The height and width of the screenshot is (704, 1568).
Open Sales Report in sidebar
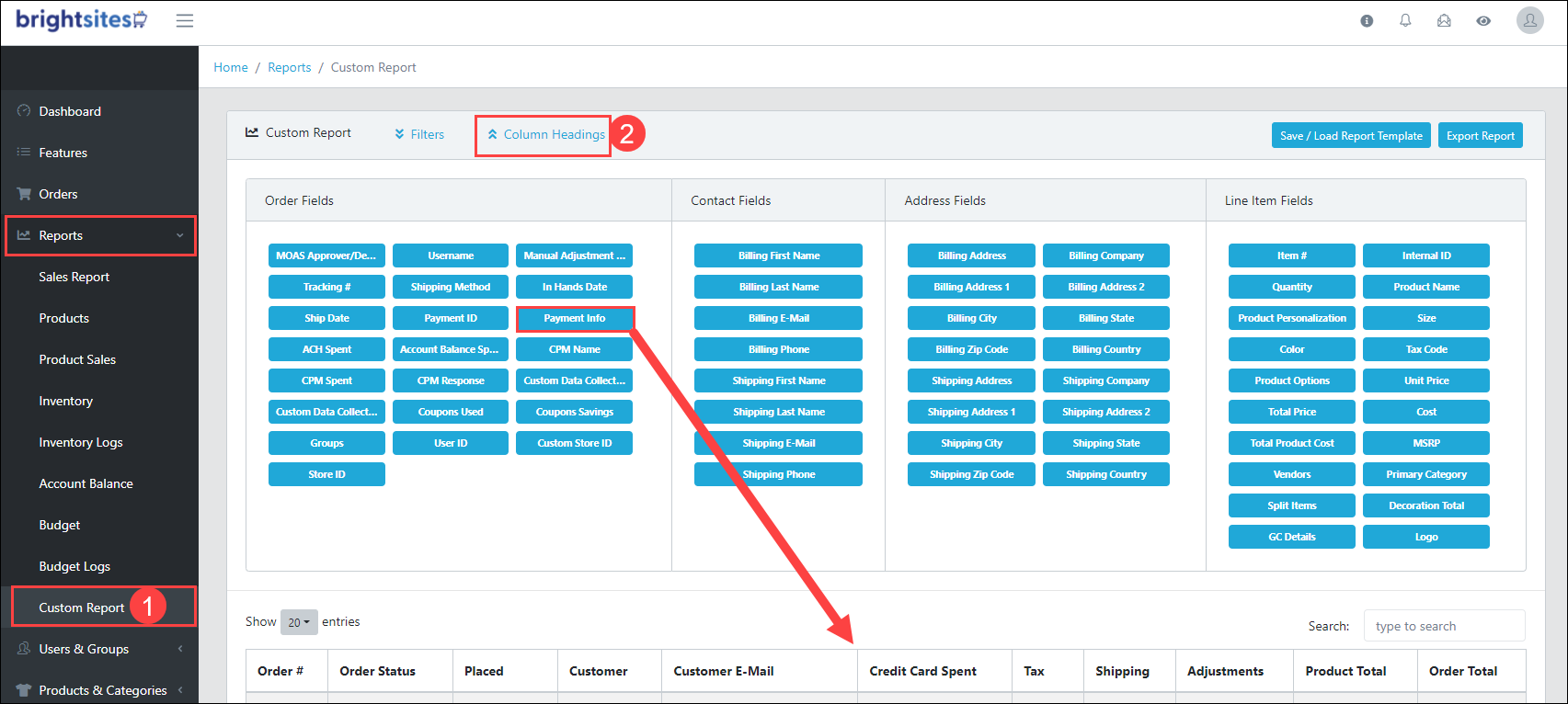click(x=74, y=277)
